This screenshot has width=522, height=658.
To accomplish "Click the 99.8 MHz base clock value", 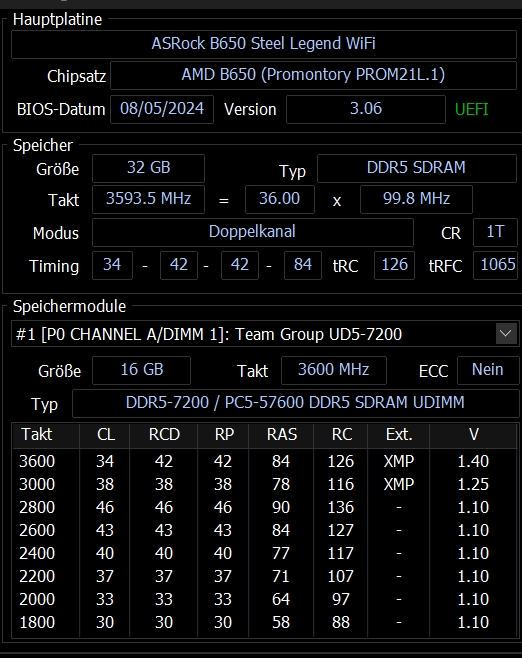I will click(416, 199).
